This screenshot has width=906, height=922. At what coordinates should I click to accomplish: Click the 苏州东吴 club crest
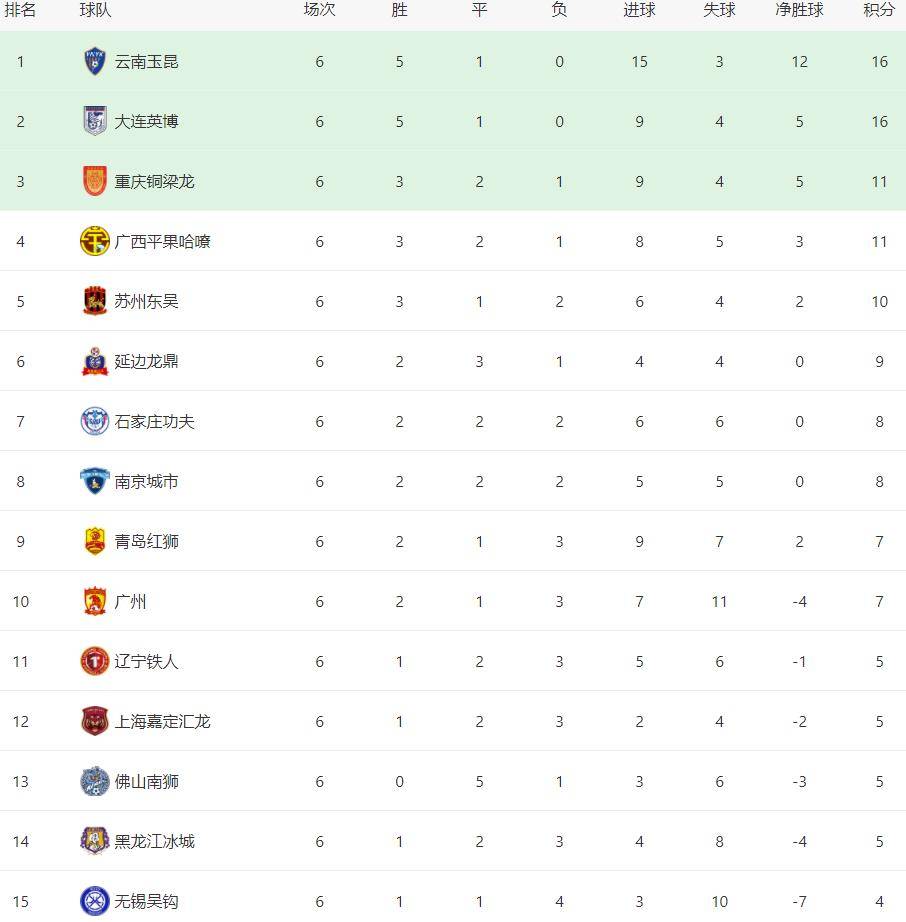(95, 301)
